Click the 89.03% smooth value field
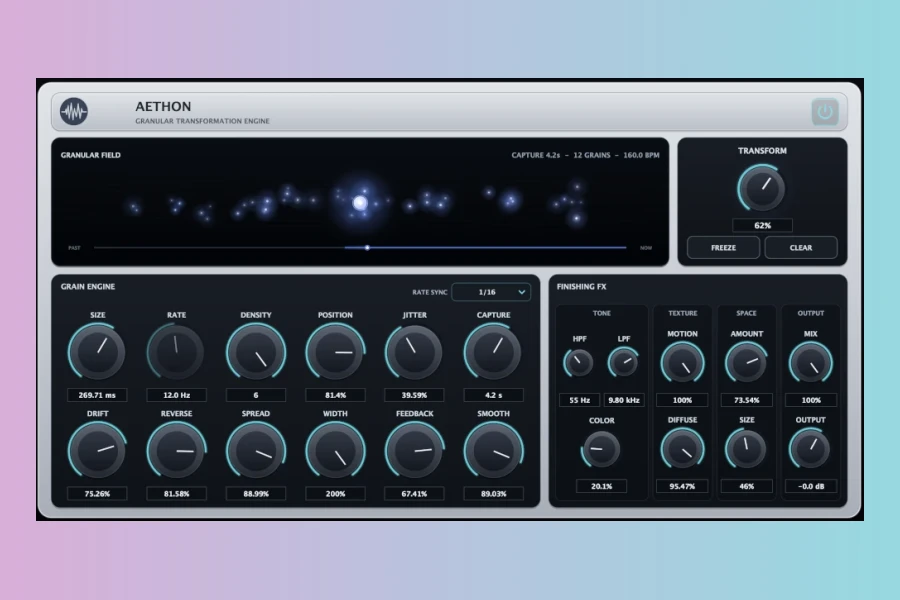This screenshot has width=900, height=600. [x=493, y=493]
